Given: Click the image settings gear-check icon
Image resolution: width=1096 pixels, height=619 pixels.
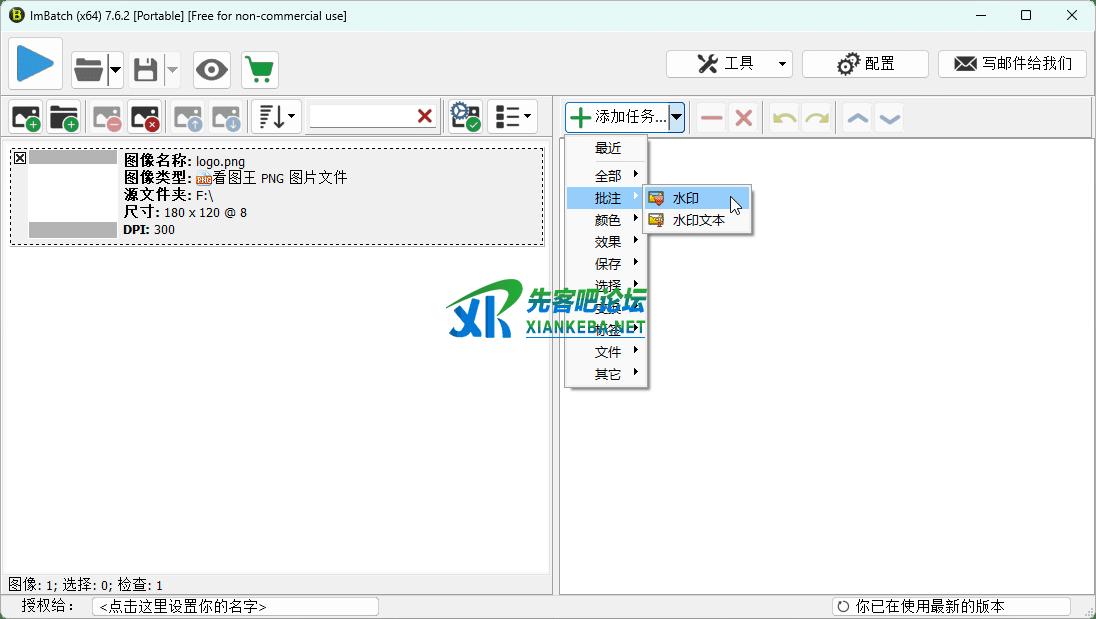Looking at the screenshot, I should tap(465, 117).
